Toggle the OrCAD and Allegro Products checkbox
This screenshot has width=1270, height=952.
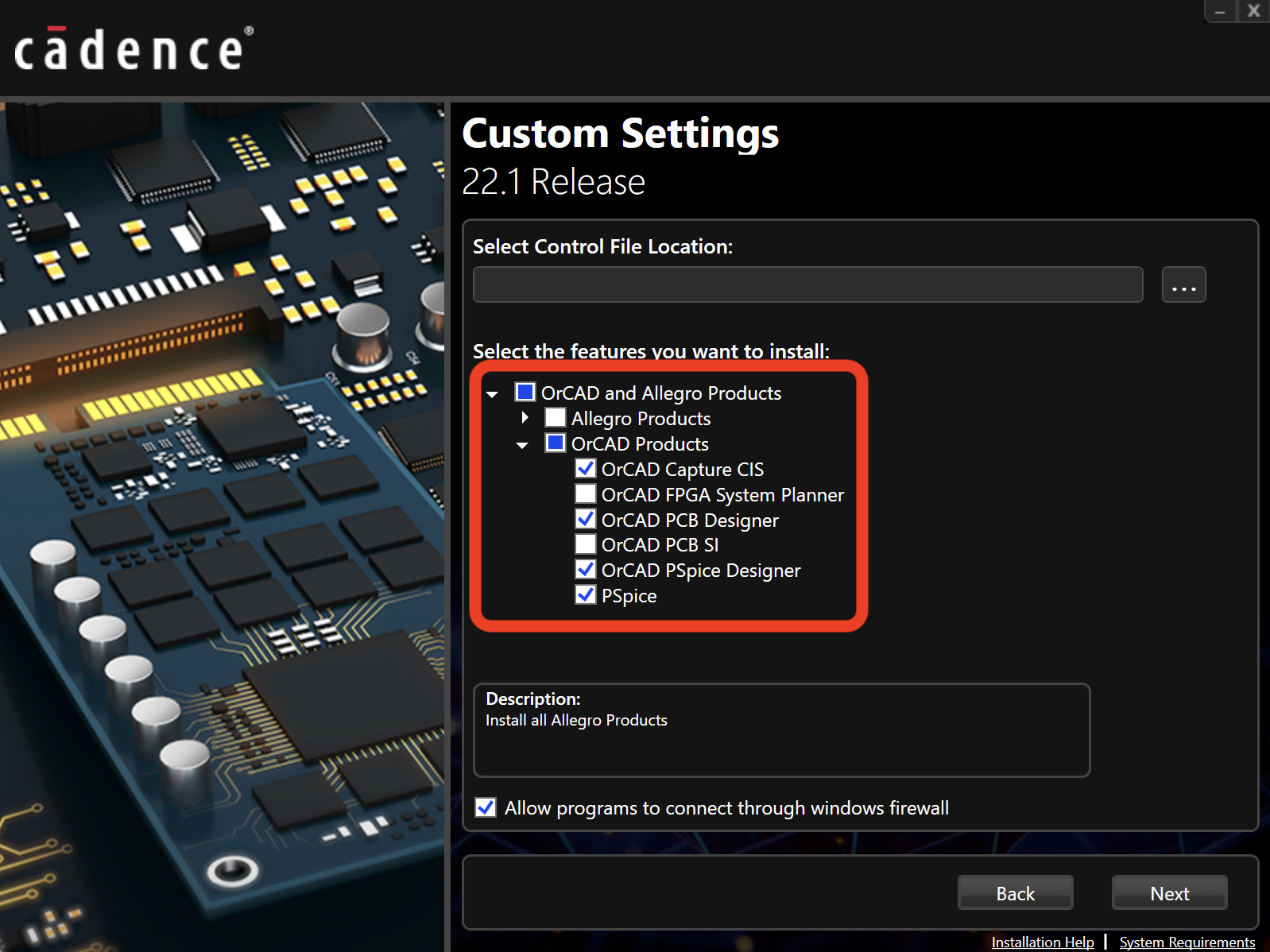click(525, 393)
